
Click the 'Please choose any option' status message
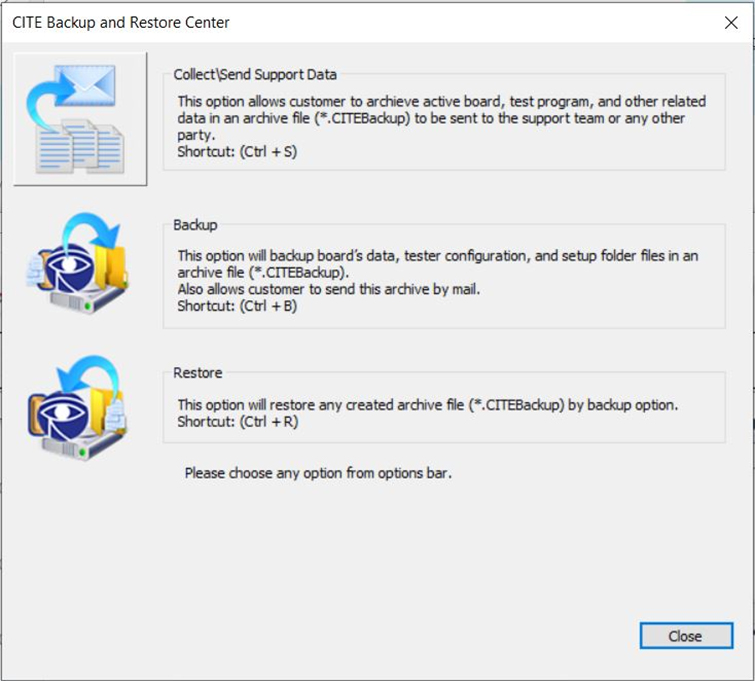coord(318,473)
